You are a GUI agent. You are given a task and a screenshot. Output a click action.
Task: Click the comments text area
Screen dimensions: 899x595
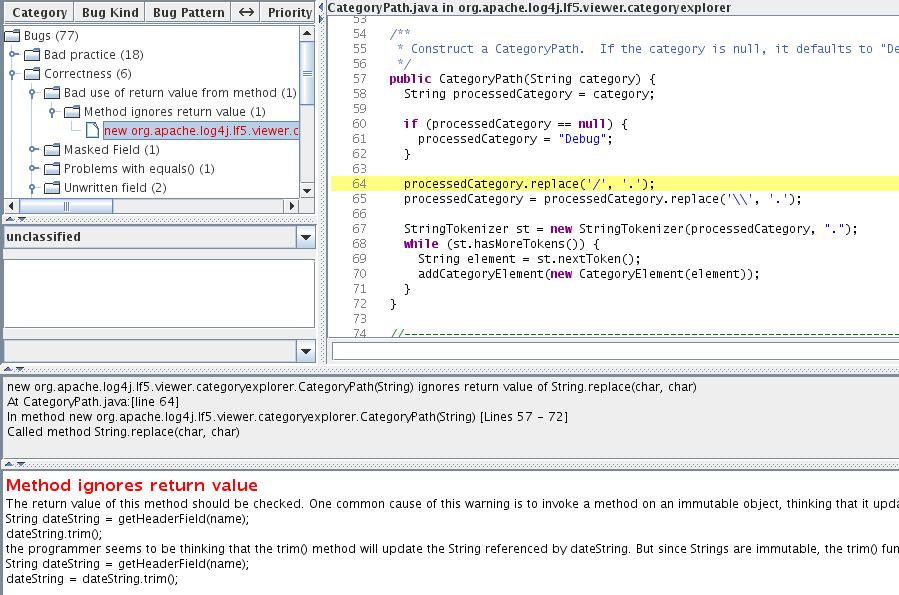click(x=159, y=293)
